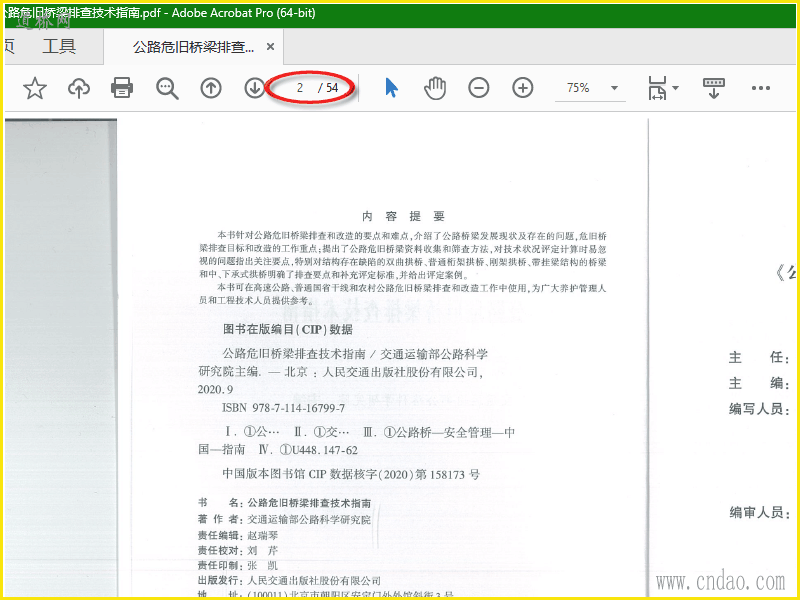This screenshot has height=600, width=800.
Task: Expand fit page dropdown arrow
Action: 676,88
